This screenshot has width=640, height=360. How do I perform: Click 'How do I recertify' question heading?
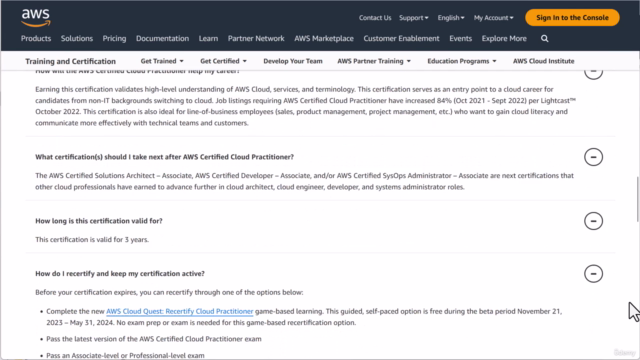click(120, 273)
